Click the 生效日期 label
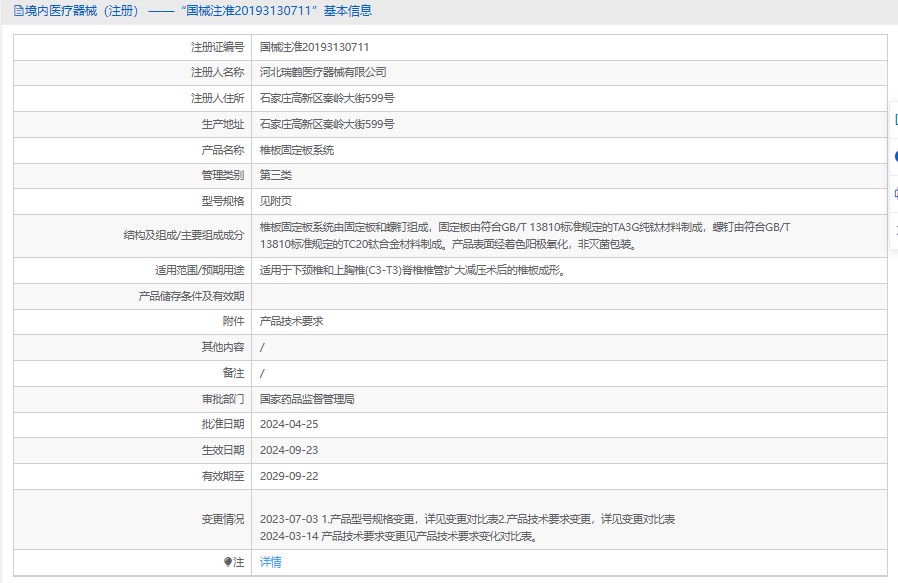The image size is (898, 583). 223,450
